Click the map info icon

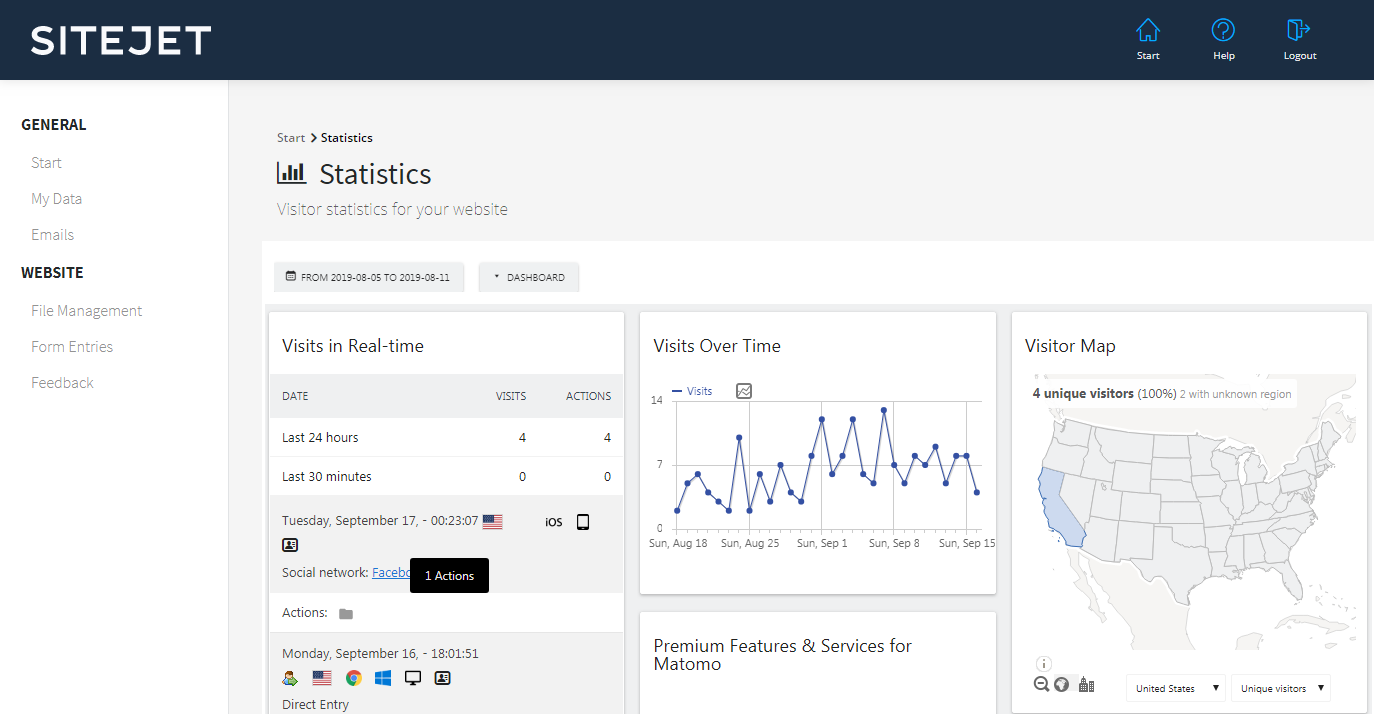[1044, 663]
